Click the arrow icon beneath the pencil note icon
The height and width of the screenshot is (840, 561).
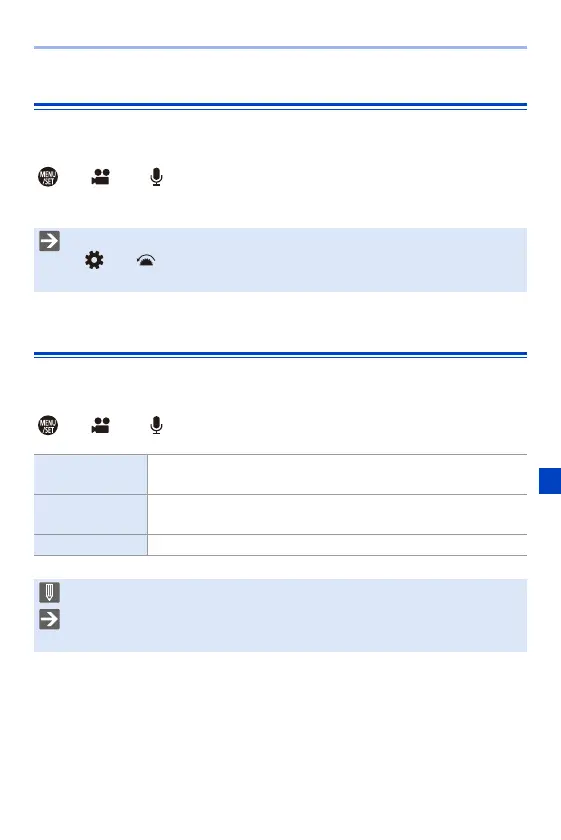pos(49,619)
